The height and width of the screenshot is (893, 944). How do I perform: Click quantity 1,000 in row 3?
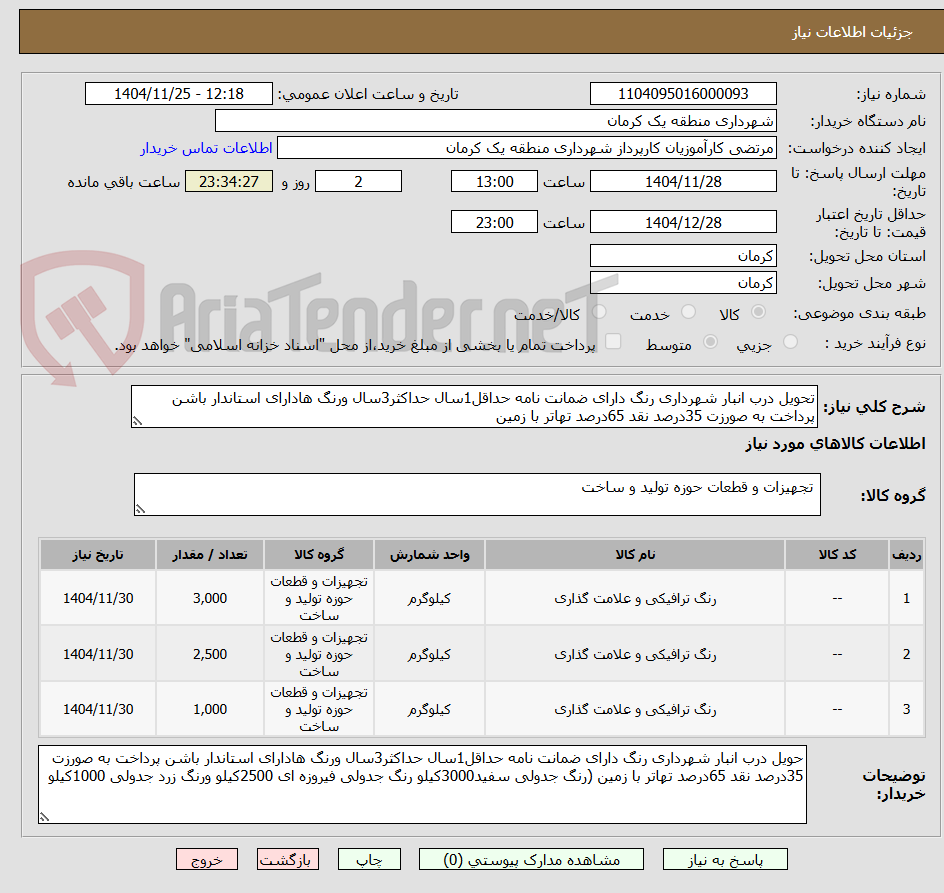pos(210,709)
